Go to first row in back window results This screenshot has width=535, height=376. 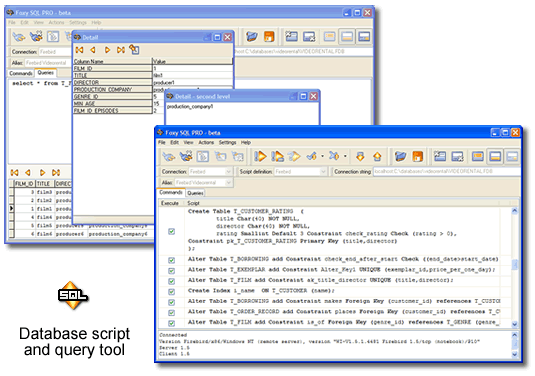pos(14,173)
